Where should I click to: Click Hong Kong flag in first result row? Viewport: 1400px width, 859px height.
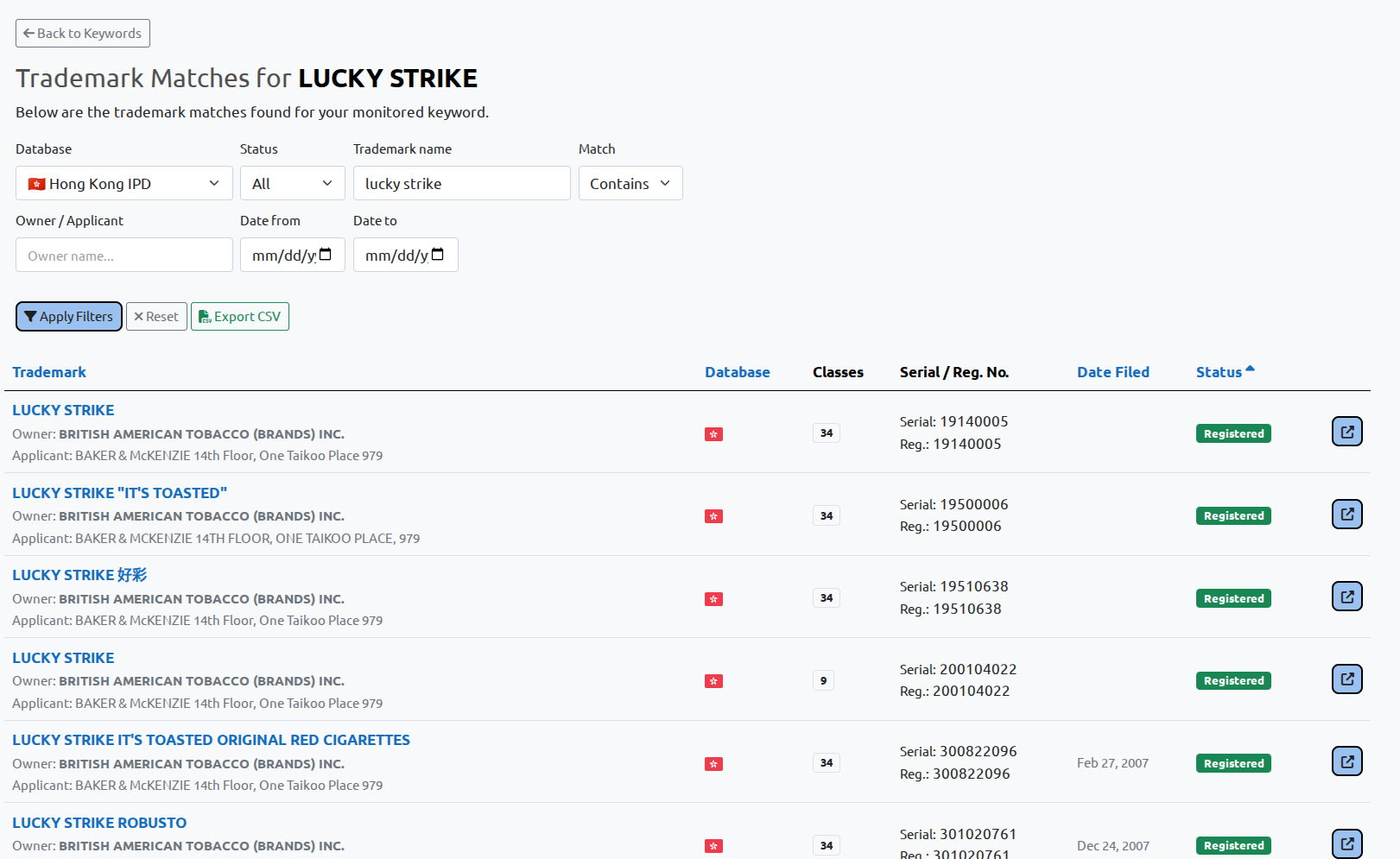pos(713,434)
